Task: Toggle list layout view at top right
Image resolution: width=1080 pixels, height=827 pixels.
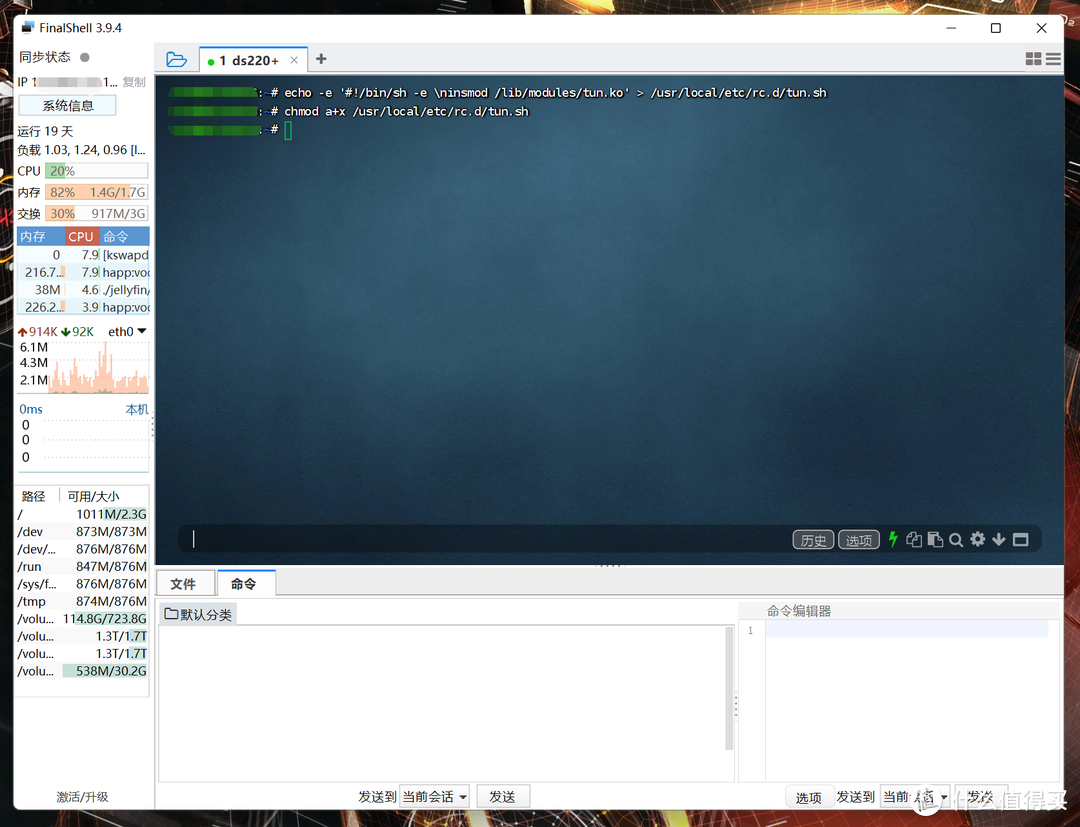Action: point(1055,59)
